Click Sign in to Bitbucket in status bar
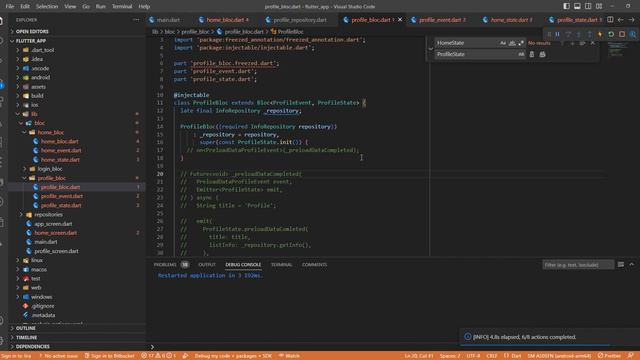Image resolution: width=640 pixels, height=360 pixels. 109,356
